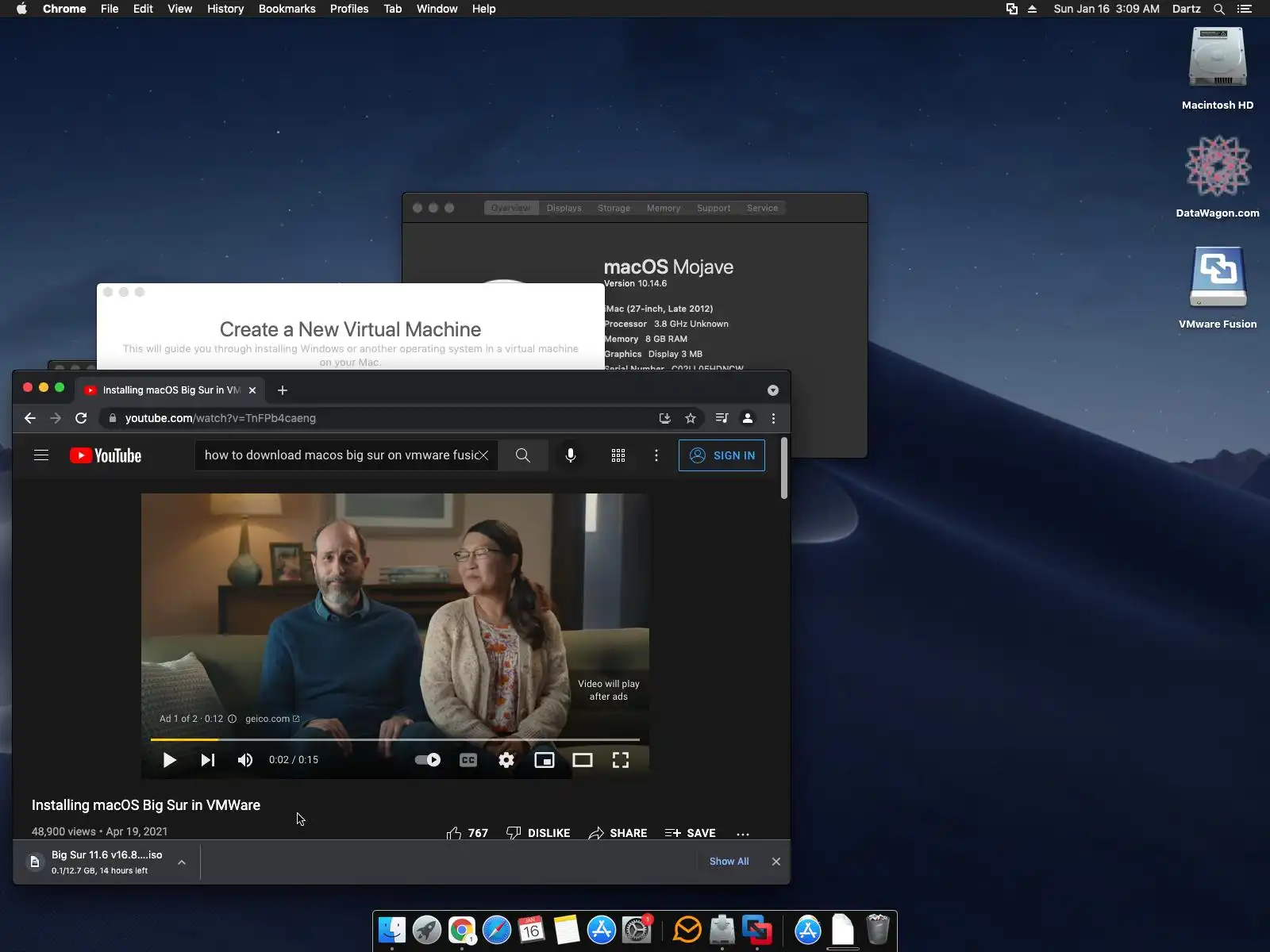This screenshot has width=1270, height=952.
Task: Open the YouTube apps grid
Action: [x=618, y=455]
